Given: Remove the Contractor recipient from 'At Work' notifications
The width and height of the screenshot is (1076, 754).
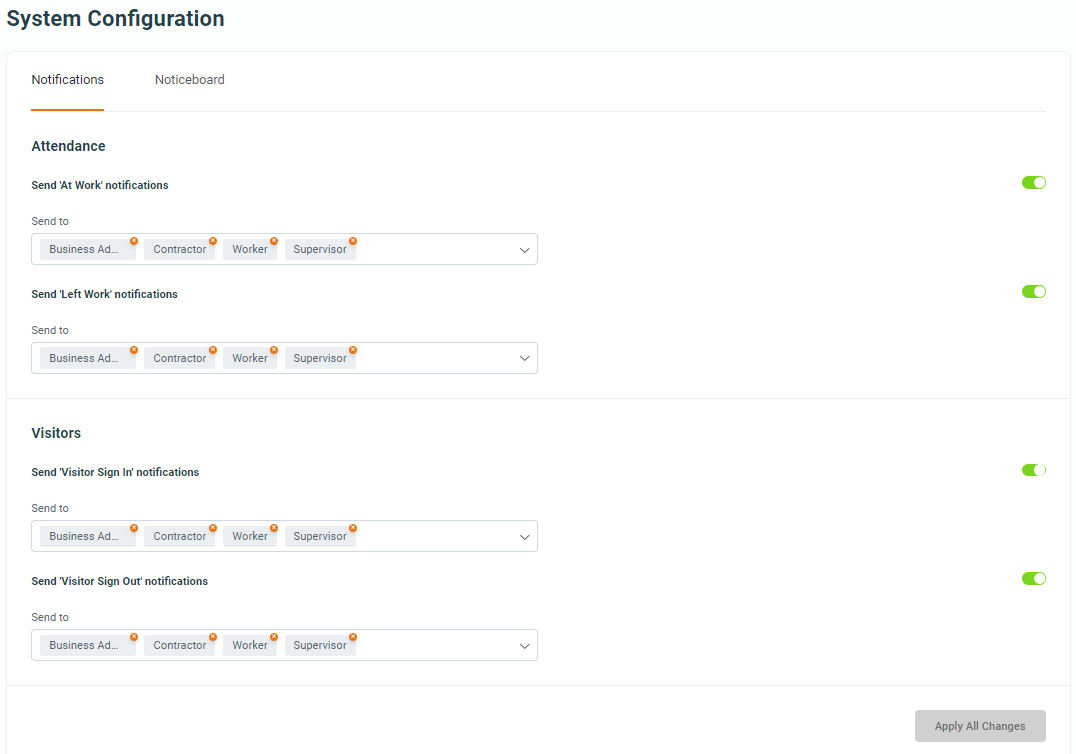Looking at the screenshot, I should tap(211, 242).
